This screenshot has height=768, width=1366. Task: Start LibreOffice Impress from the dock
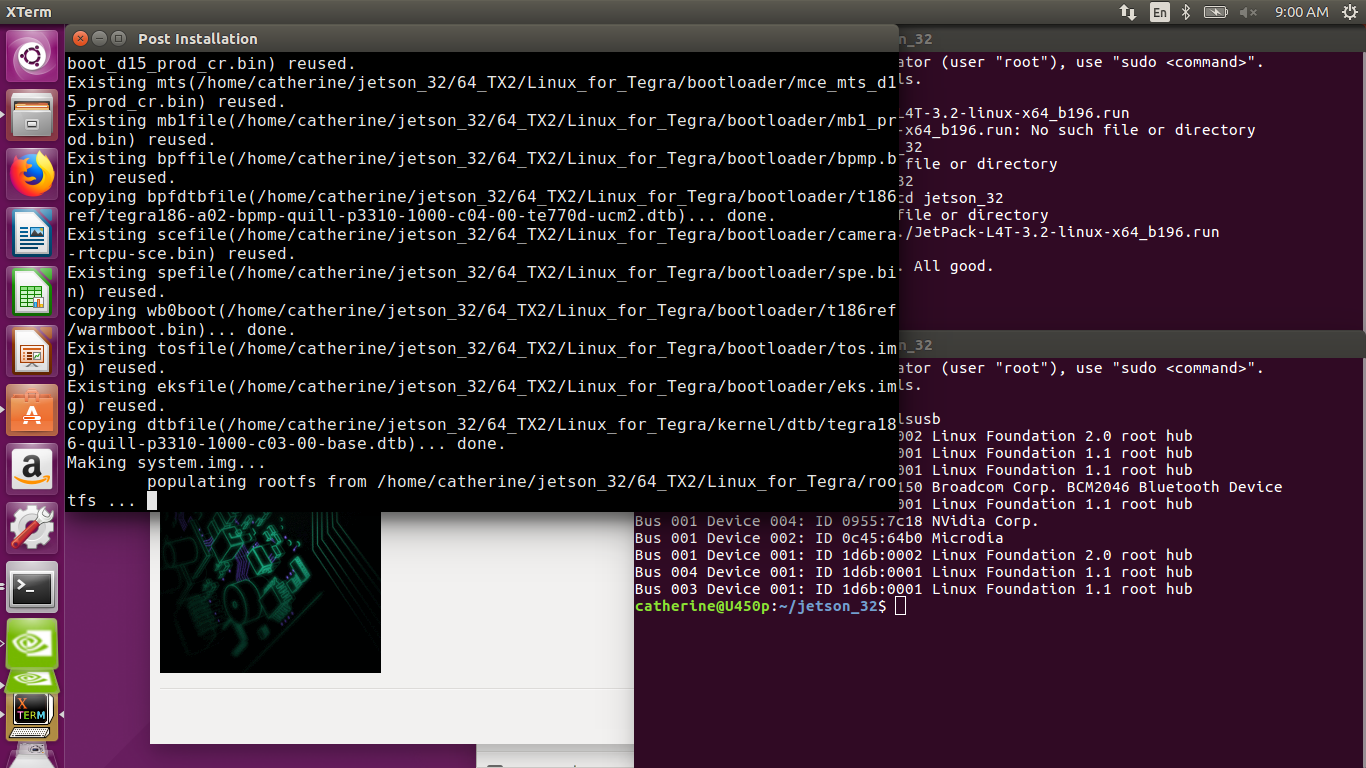coord(33,351)
